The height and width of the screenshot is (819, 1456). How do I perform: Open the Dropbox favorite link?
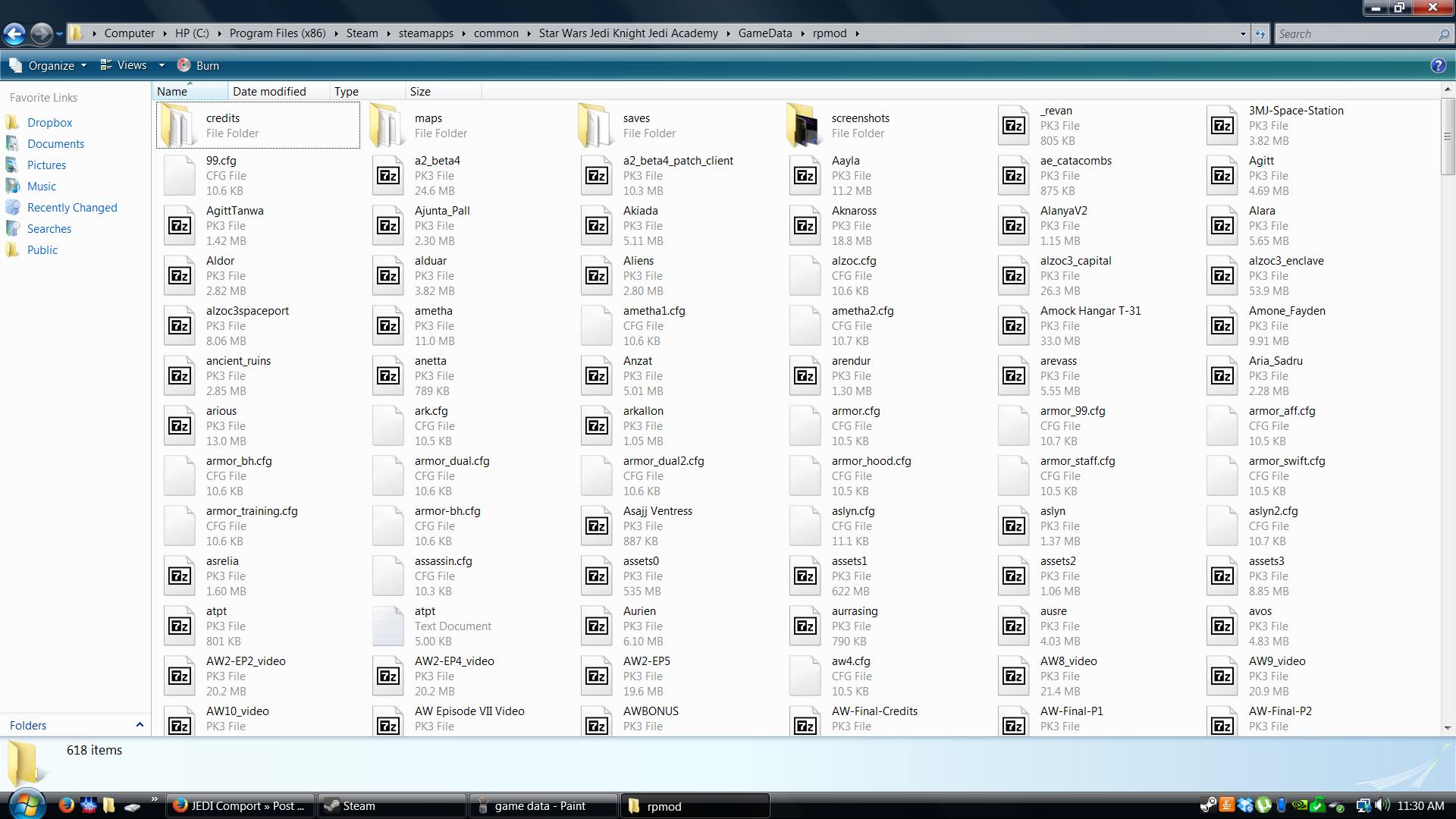49,123
